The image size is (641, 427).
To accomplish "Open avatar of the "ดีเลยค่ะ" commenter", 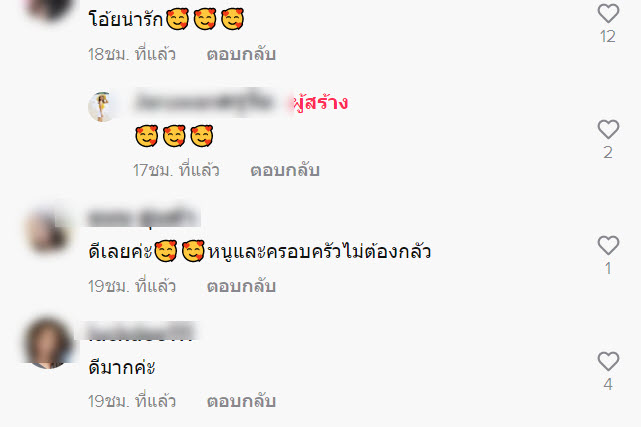I will [46, 230].
